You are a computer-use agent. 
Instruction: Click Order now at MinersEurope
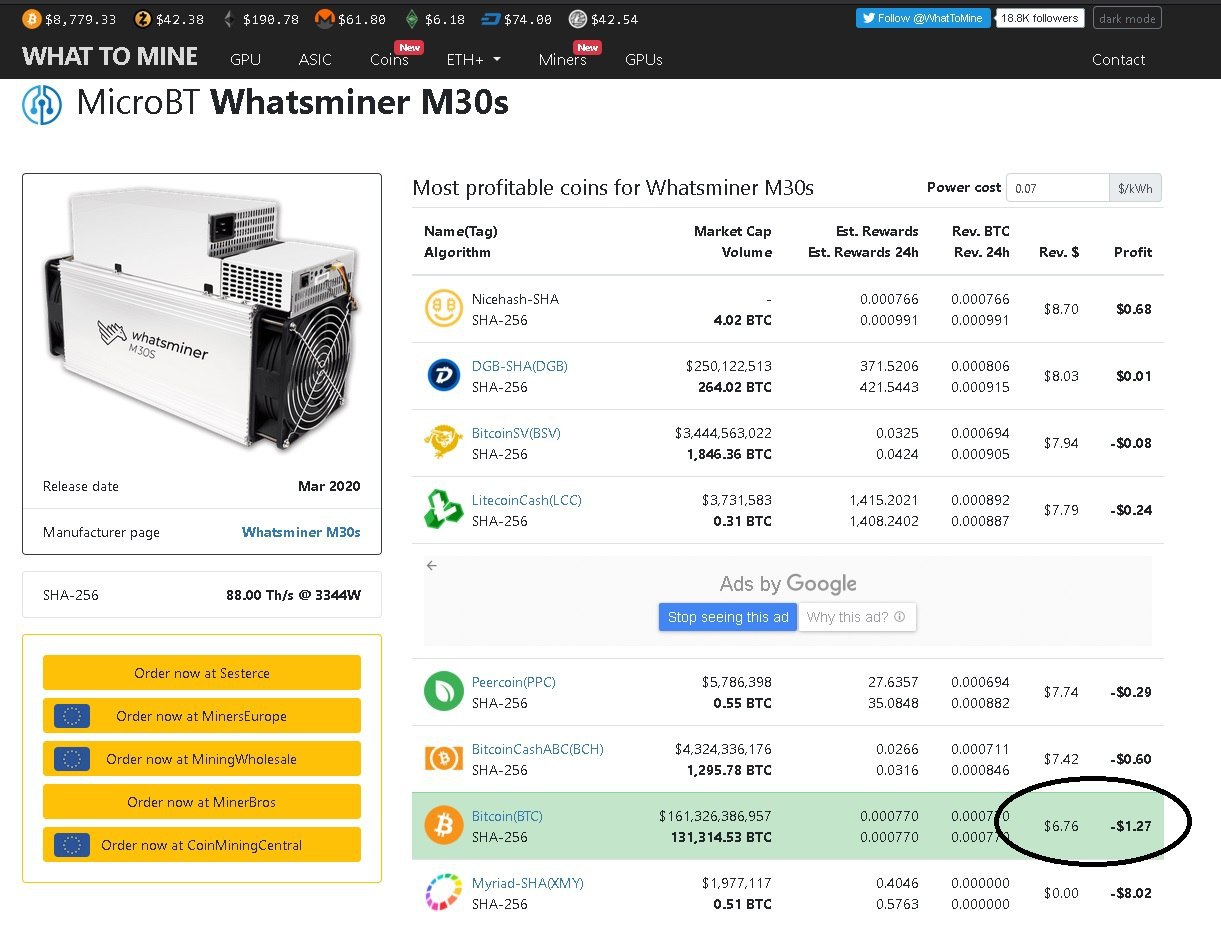click(202, 716)
